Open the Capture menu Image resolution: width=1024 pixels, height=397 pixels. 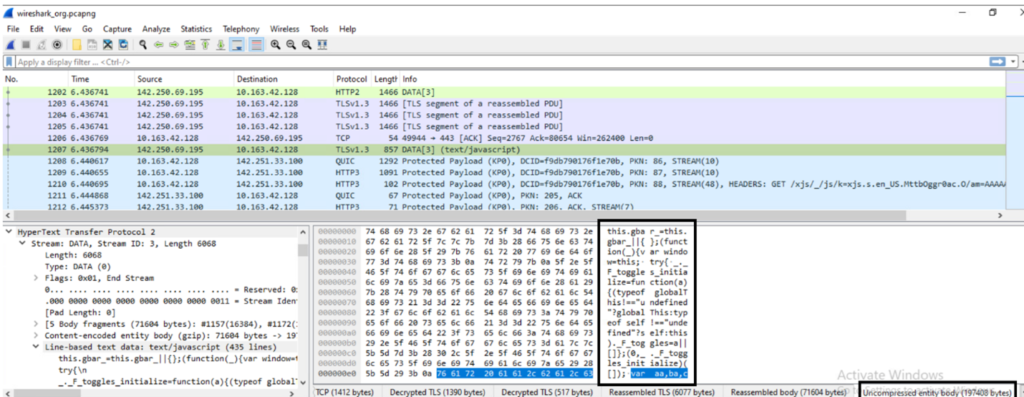click(117, 29)
